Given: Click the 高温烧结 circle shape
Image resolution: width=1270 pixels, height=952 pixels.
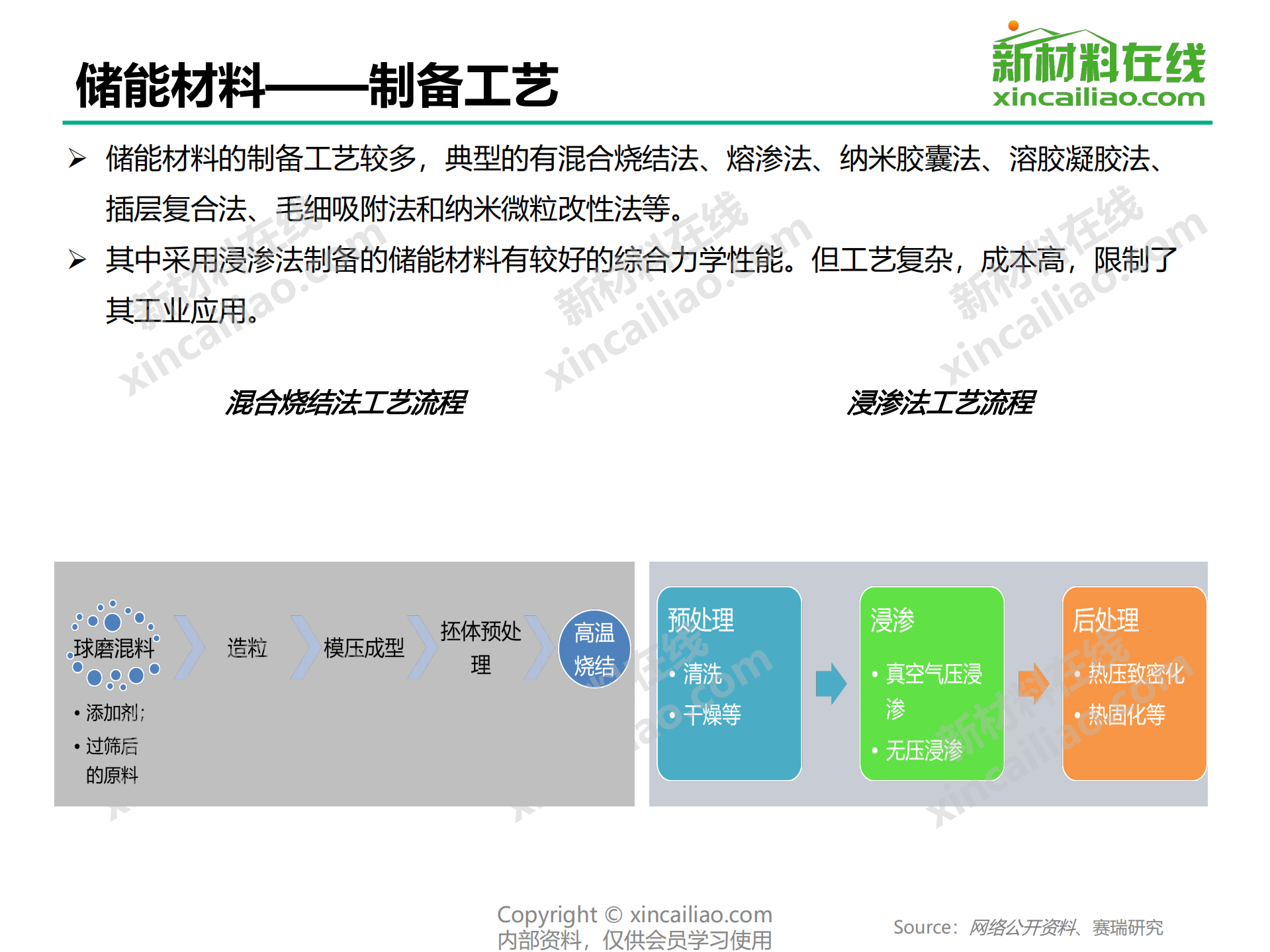Looking at the screenshot, I should (x=595, y=648).
